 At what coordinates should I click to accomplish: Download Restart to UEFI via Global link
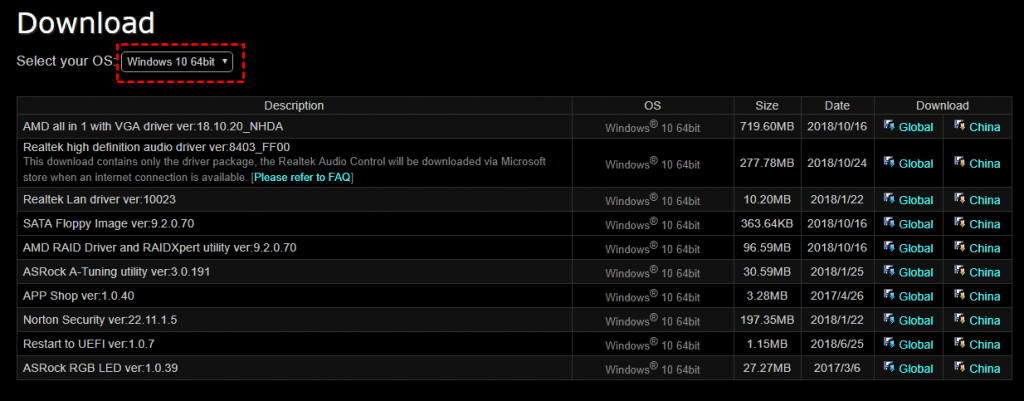tap(916, 344)
